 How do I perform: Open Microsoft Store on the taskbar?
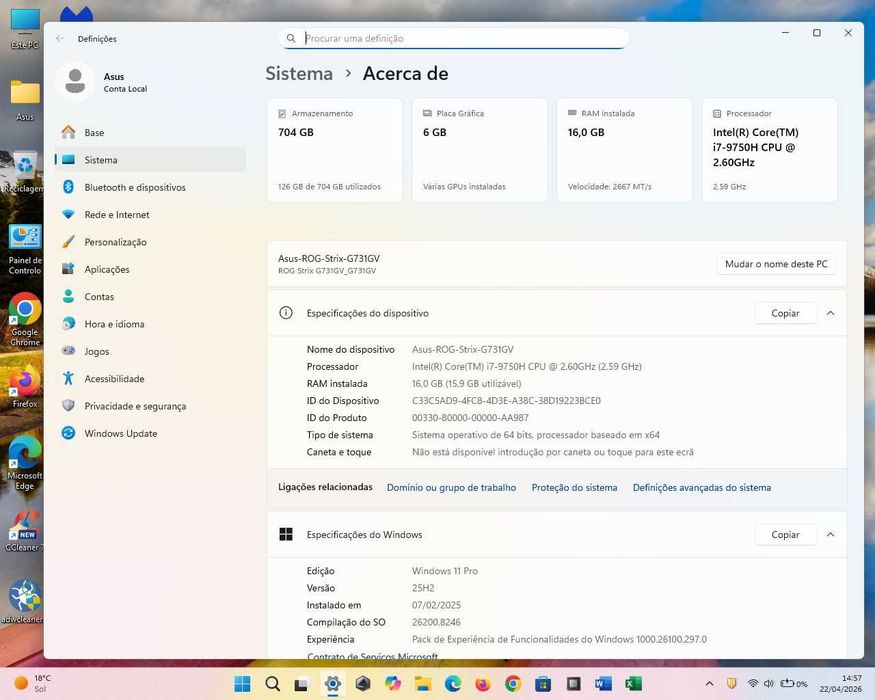pyautogui.click(x=543, y=684)
